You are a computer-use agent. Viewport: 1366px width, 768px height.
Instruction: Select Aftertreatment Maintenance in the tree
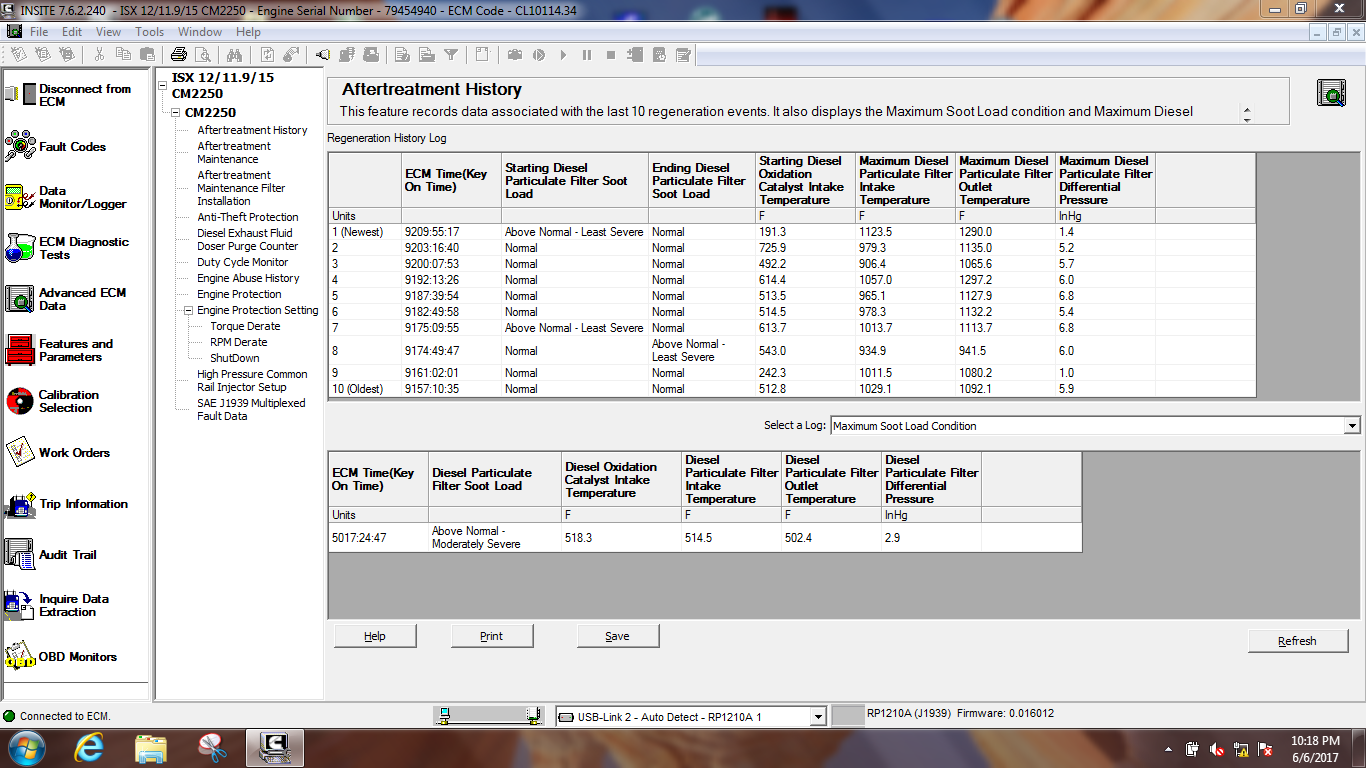point(234,152)
